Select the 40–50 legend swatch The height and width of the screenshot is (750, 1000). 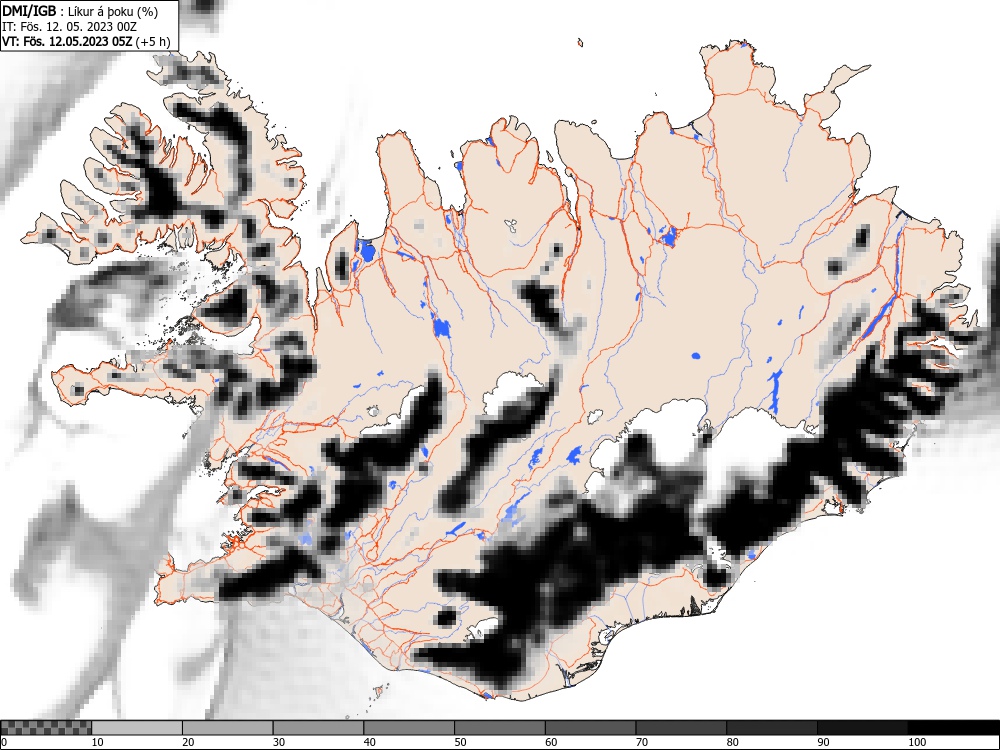[409, 728]
